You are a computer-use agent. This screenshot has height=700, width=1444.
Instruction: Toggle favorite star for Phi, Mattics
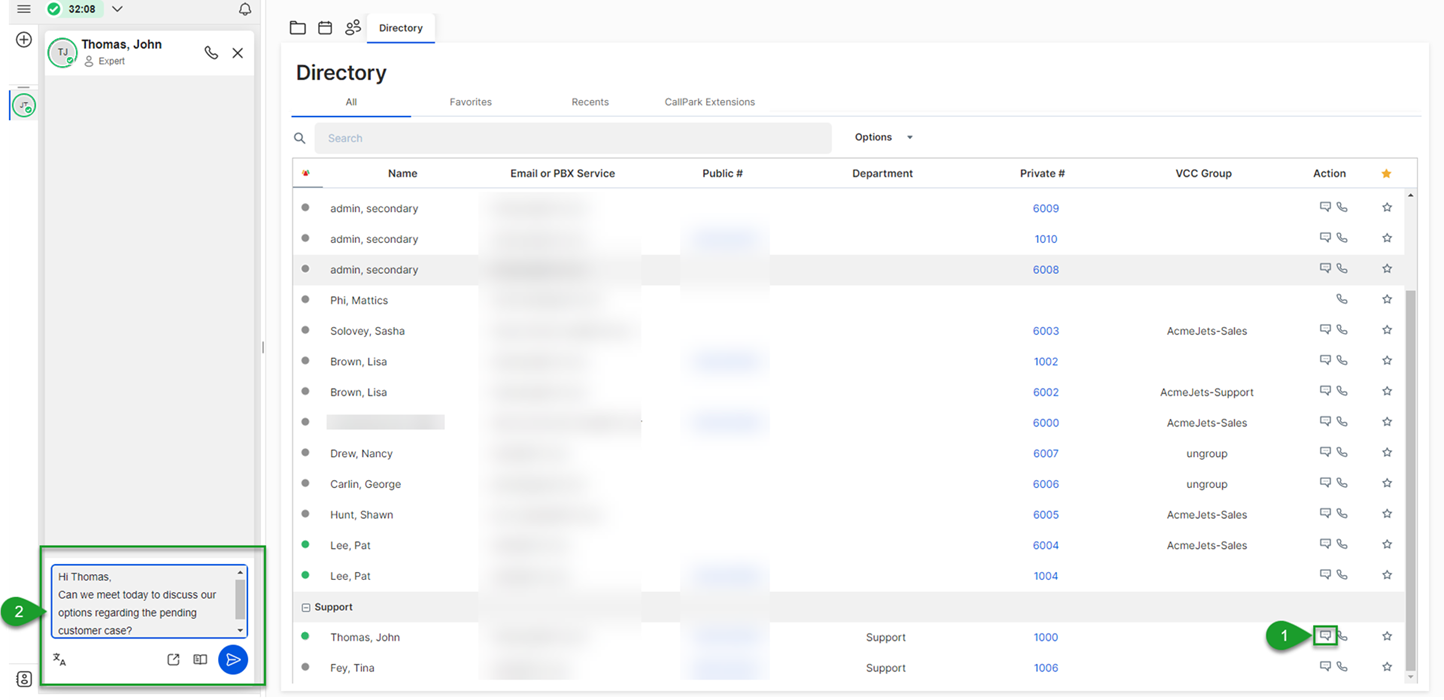click(x=1387, y=299)
